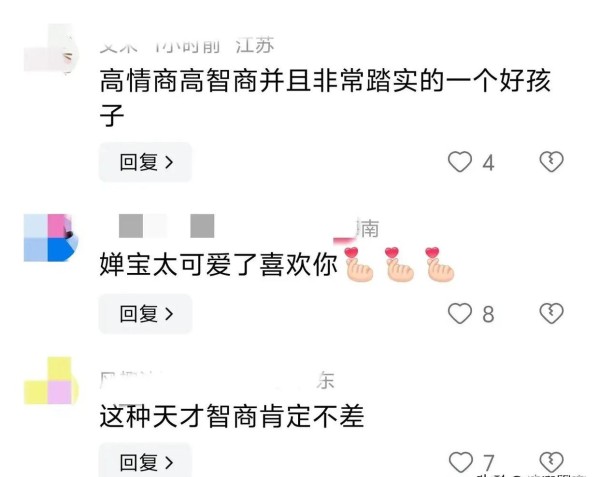Tap the 婵宝太可爱了喜欢你 comment text
This screenshot has height=477, width=600.
point(218,265)
